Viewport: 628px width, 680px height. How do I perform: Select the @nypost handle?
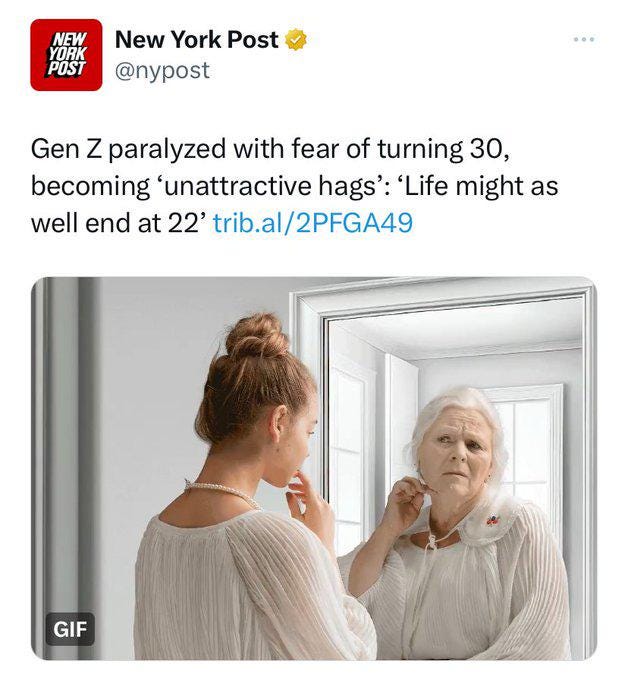click(x=162, y=70)
